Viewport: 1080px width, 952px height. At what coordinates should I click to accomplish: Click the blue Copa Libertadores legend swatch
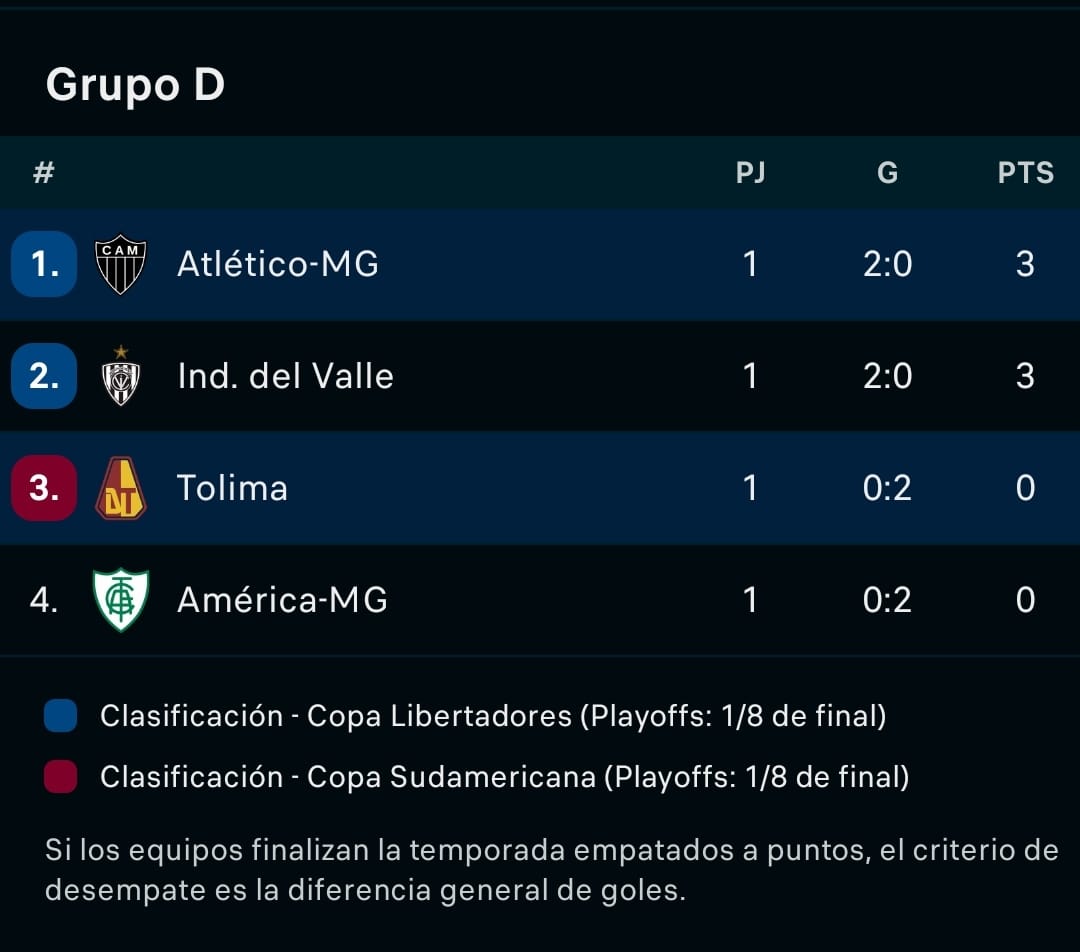pyautogui.click(x=62, y=717)
